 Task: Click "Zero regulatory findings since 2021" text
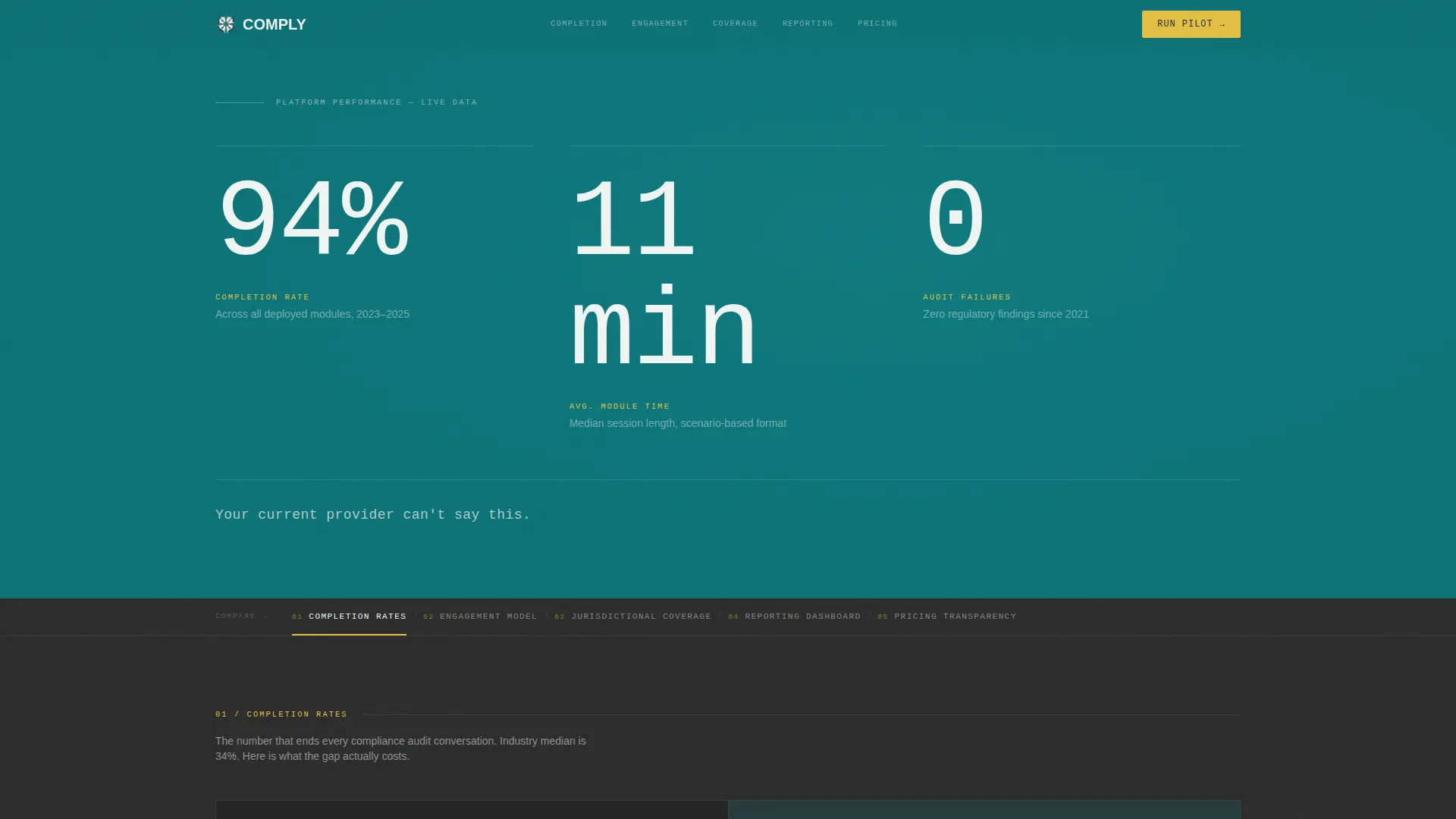(1006, 314)
